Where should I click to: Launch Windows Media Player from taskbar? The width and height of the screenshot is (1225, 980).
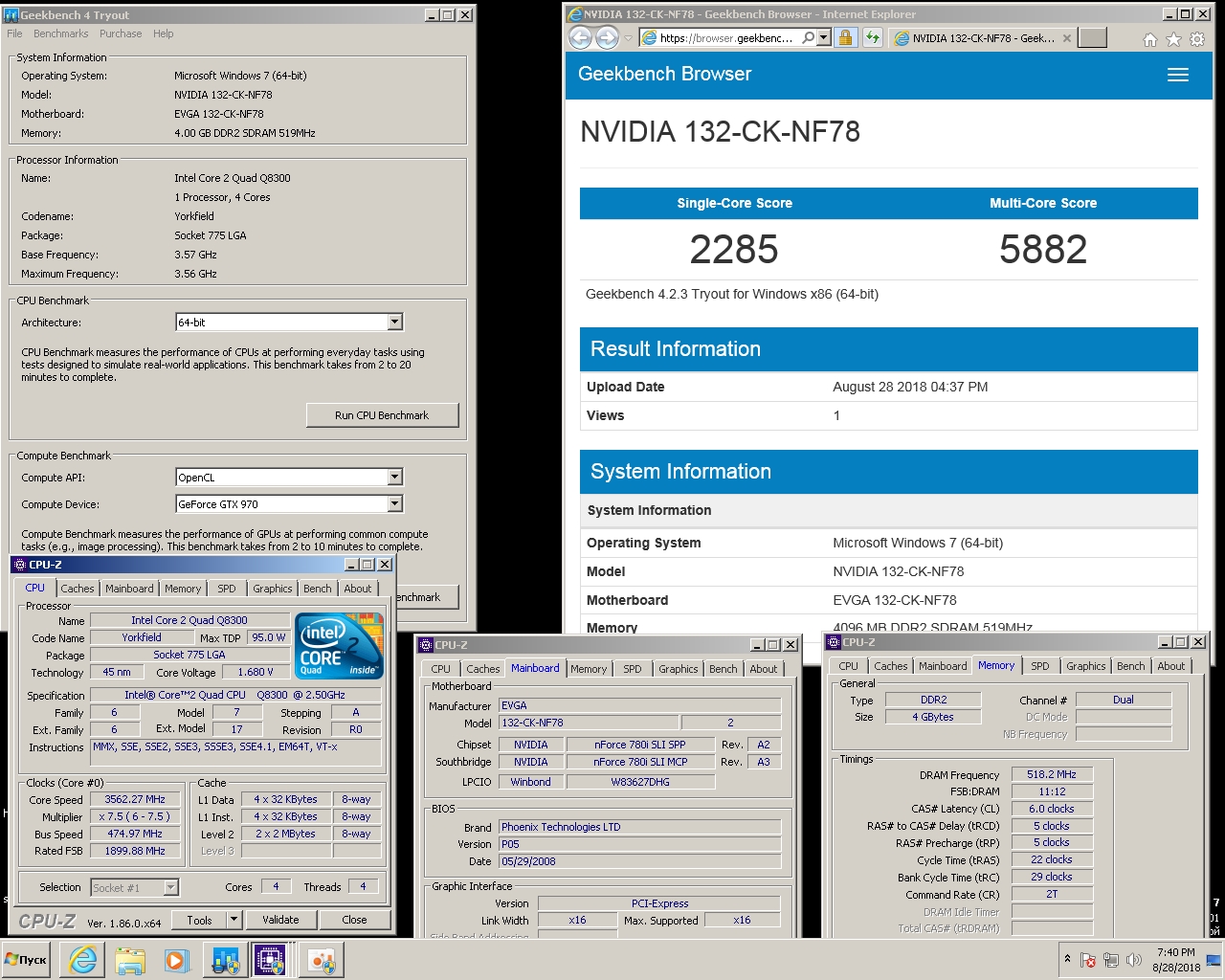[x=176, y=960]
